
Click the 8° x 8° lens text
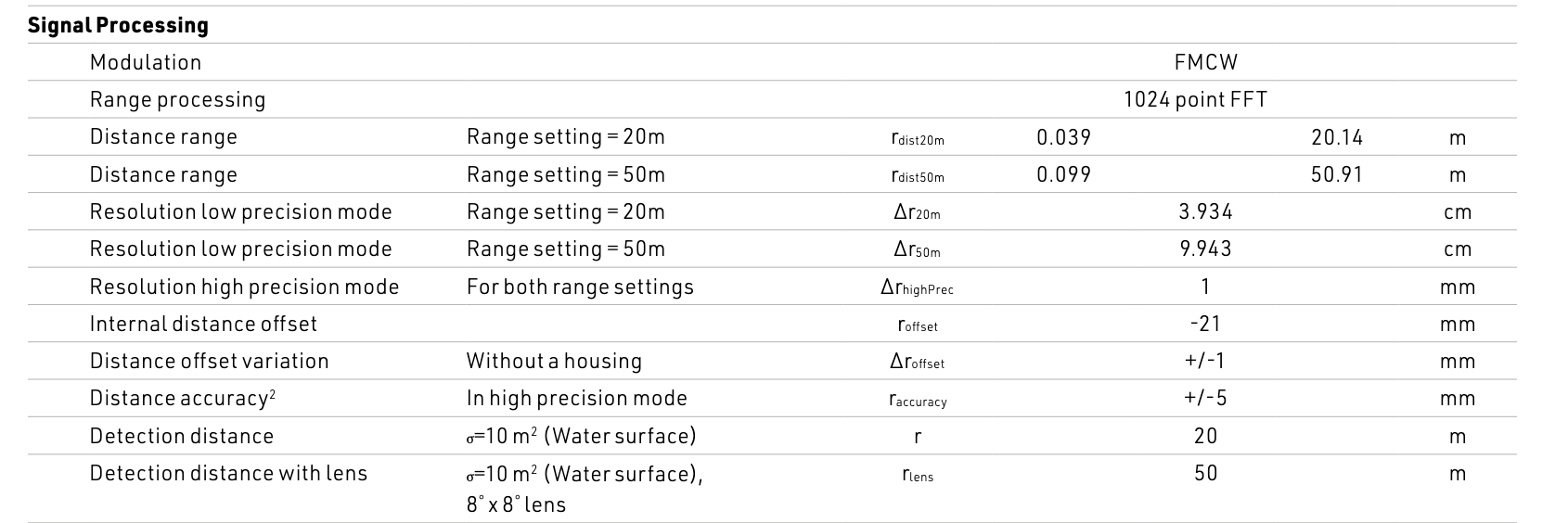(516, 504)
